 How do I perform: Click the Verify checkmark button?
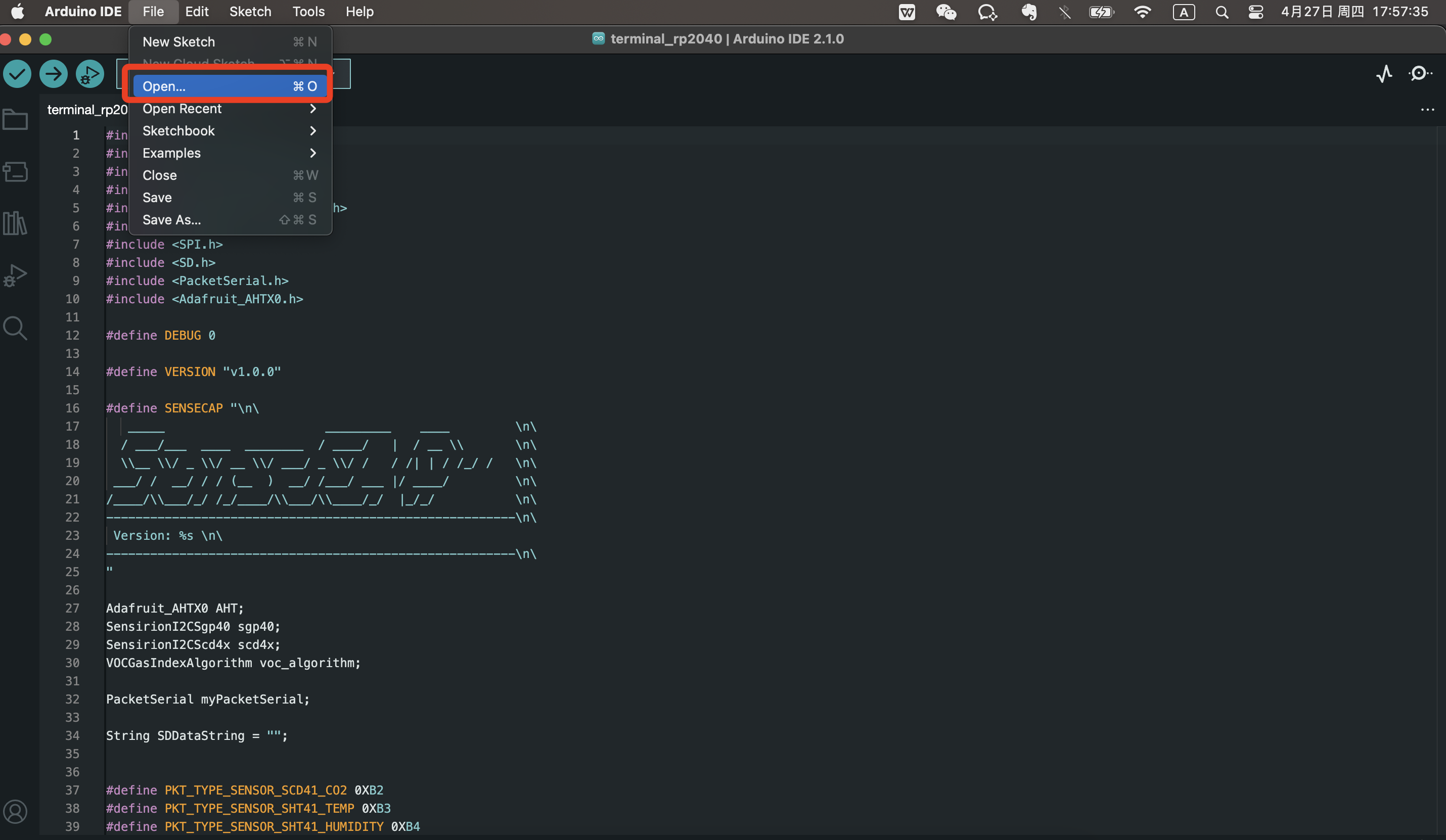17,74
